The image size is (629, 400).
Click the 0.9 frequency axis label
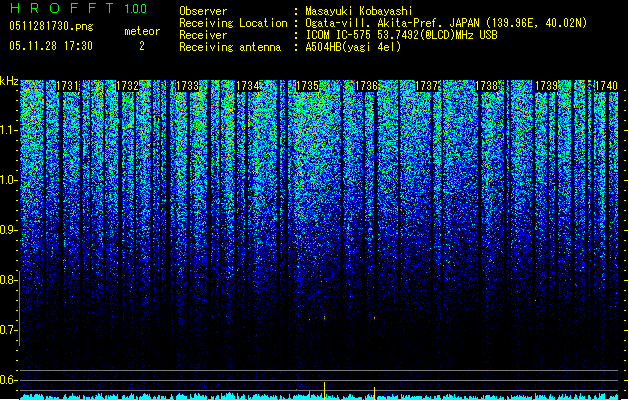(x=8, y=230)
